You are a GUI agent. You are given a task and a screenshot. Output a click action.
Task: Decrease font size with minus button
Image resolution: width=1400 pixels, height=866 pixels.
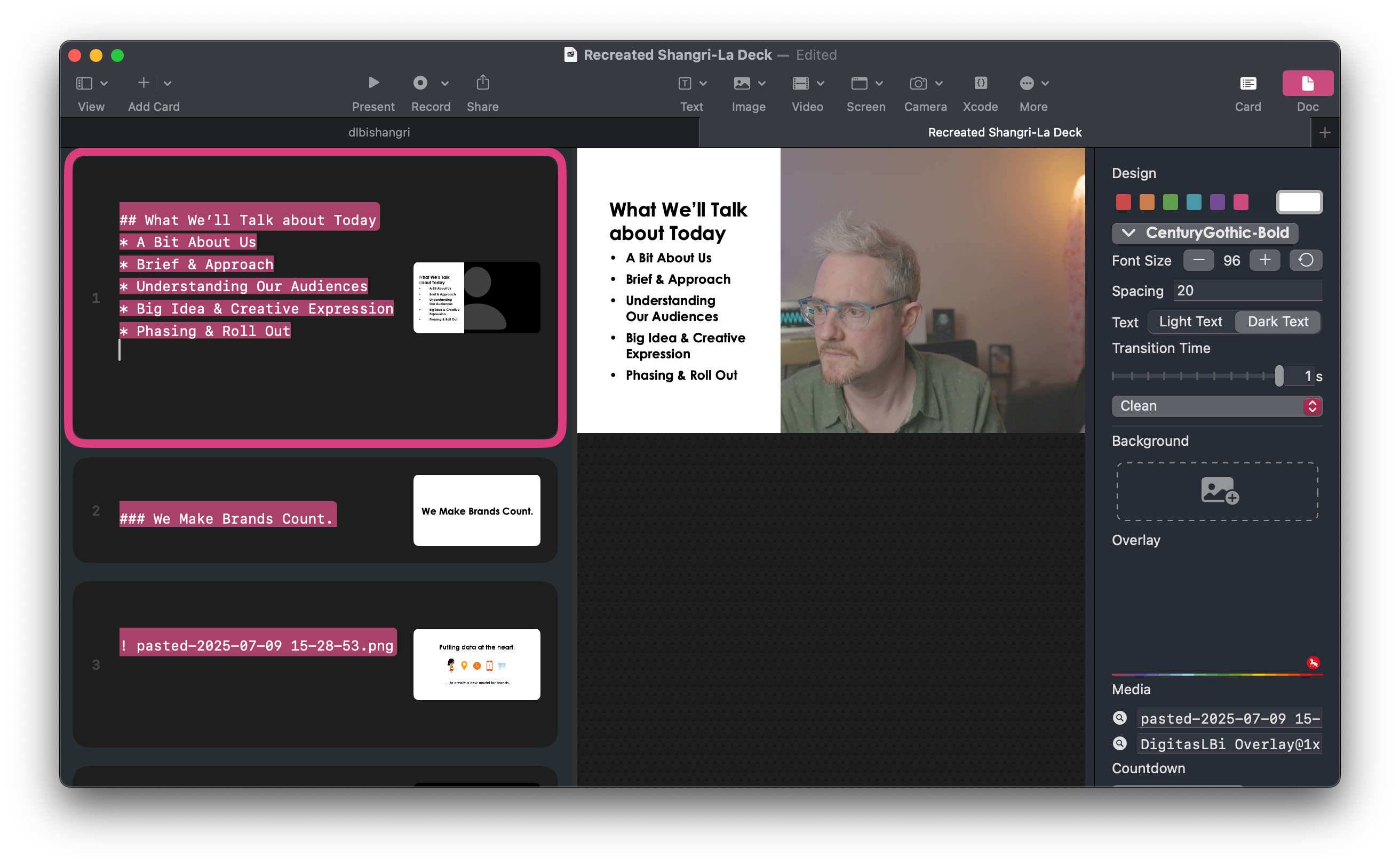coord(1198,261)
